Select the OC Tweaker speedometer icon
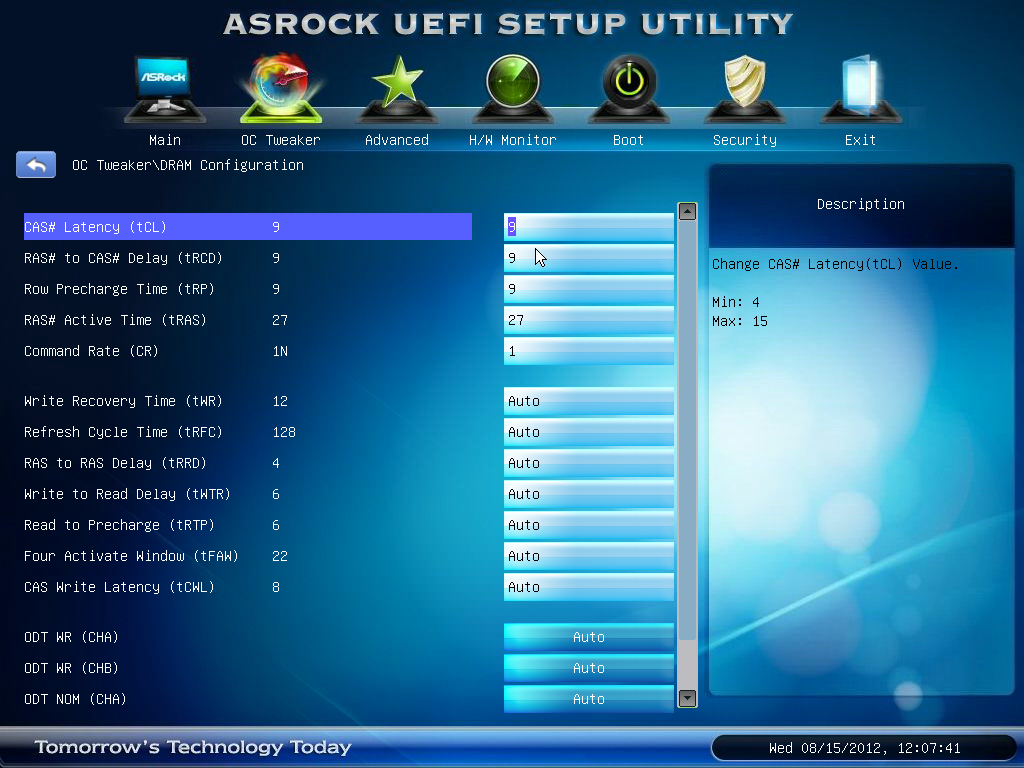The height and width of the screenshot is (768, 1024). (281, 88)
